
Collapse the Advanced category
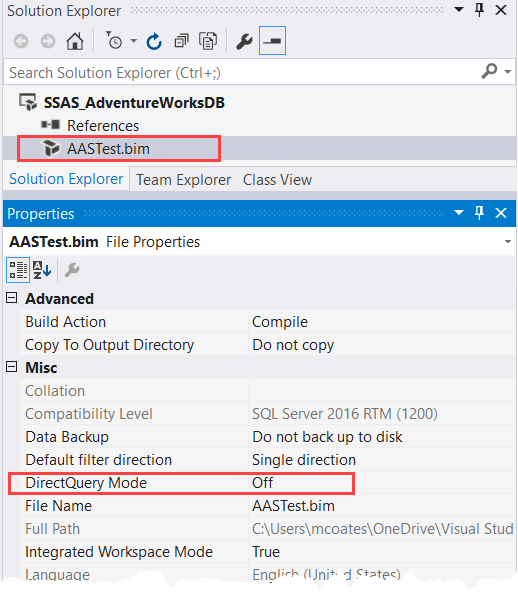pos(12,297)
